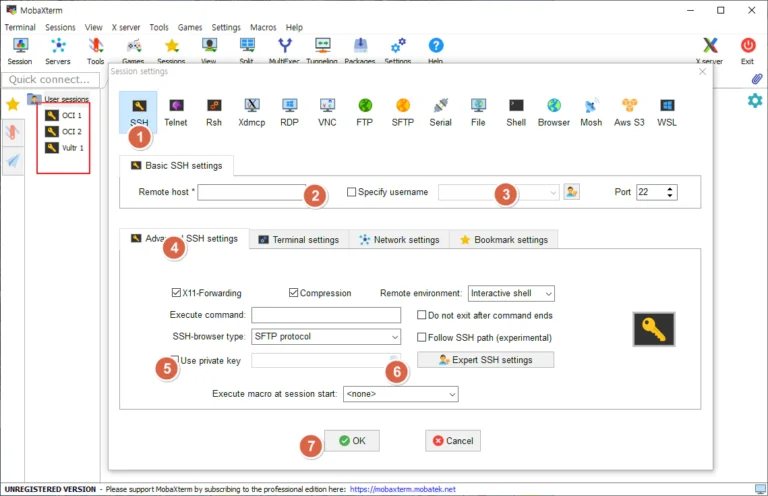Select the FTP session type
This screenshot has width=768, height=496.
point(365,112)
